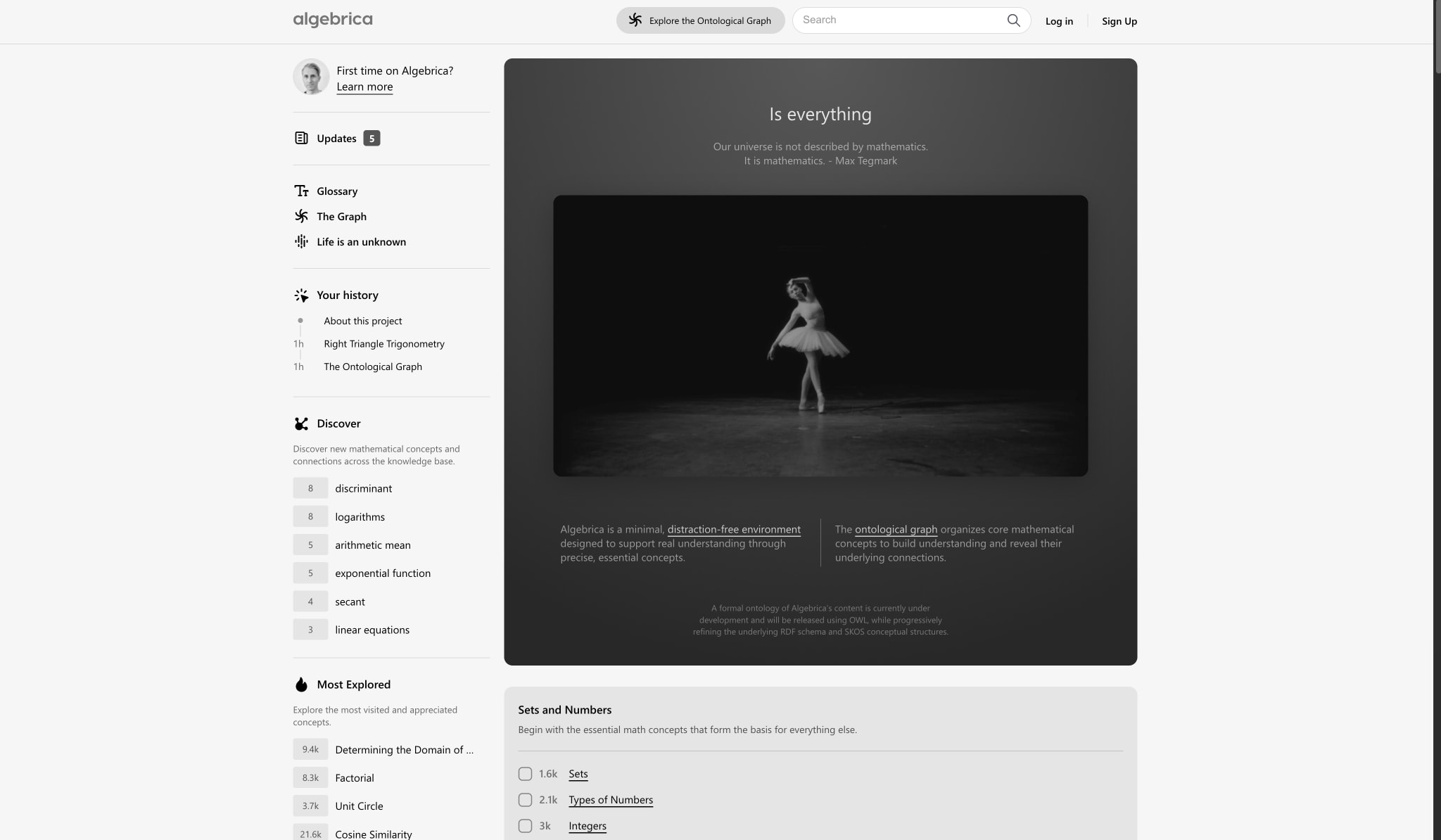The width and height of the screenshot is (1441, 840).
Task: Click the graph pinwheel icon in Explore button
Action: 635,20
